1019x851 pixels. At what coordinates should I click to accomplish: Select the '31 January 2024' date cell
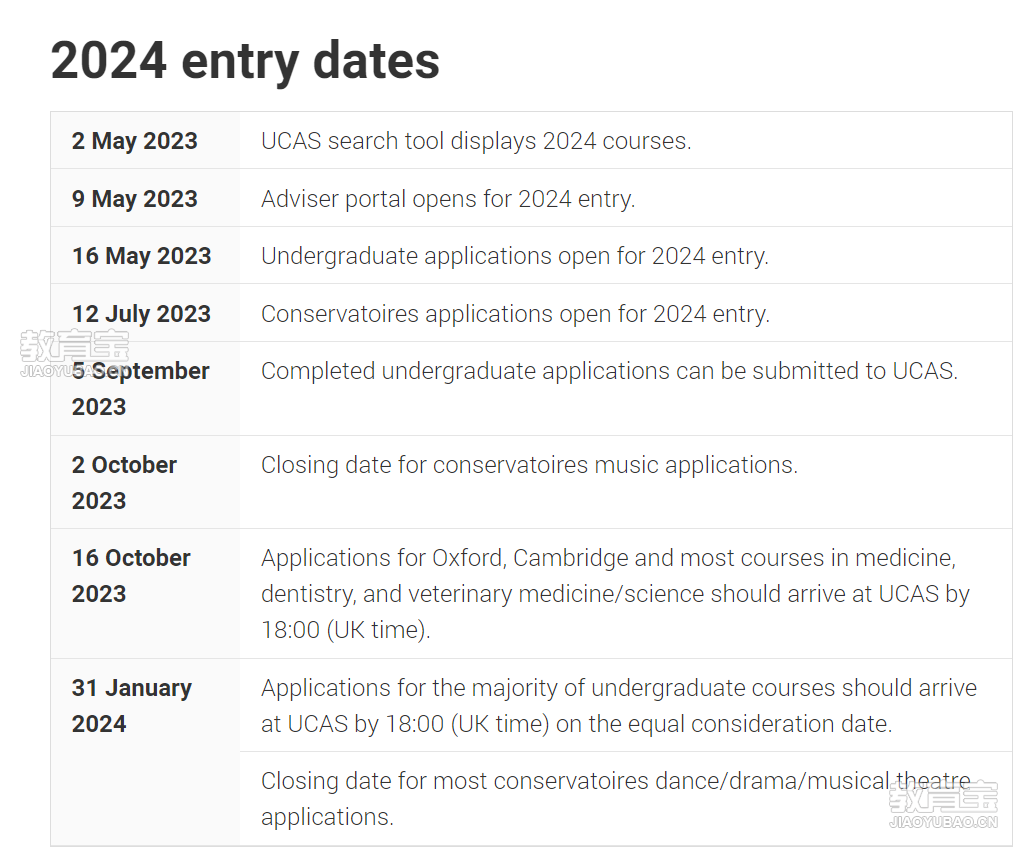tap(146, 752)
